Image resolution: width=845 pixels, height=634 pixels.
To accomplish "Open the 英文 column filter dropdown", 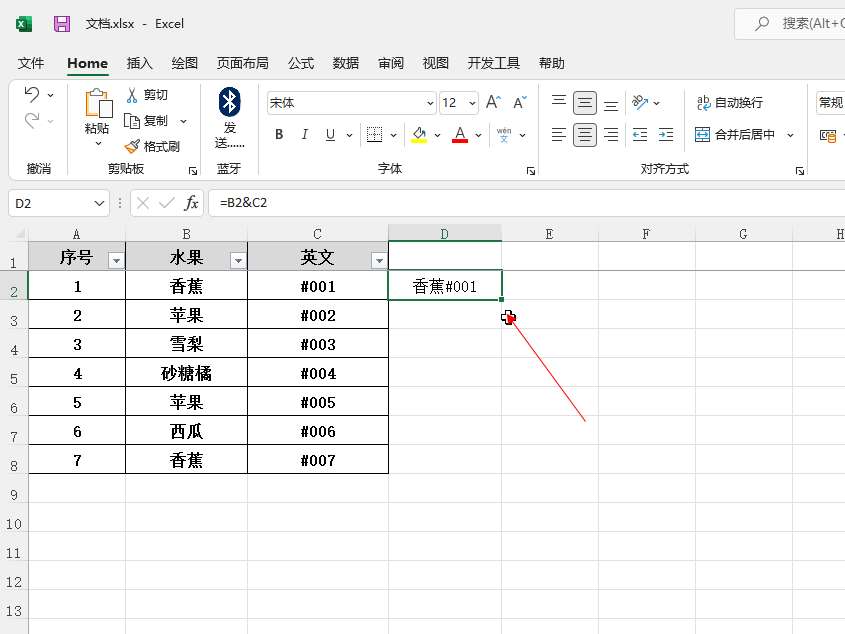I will 379,261.
